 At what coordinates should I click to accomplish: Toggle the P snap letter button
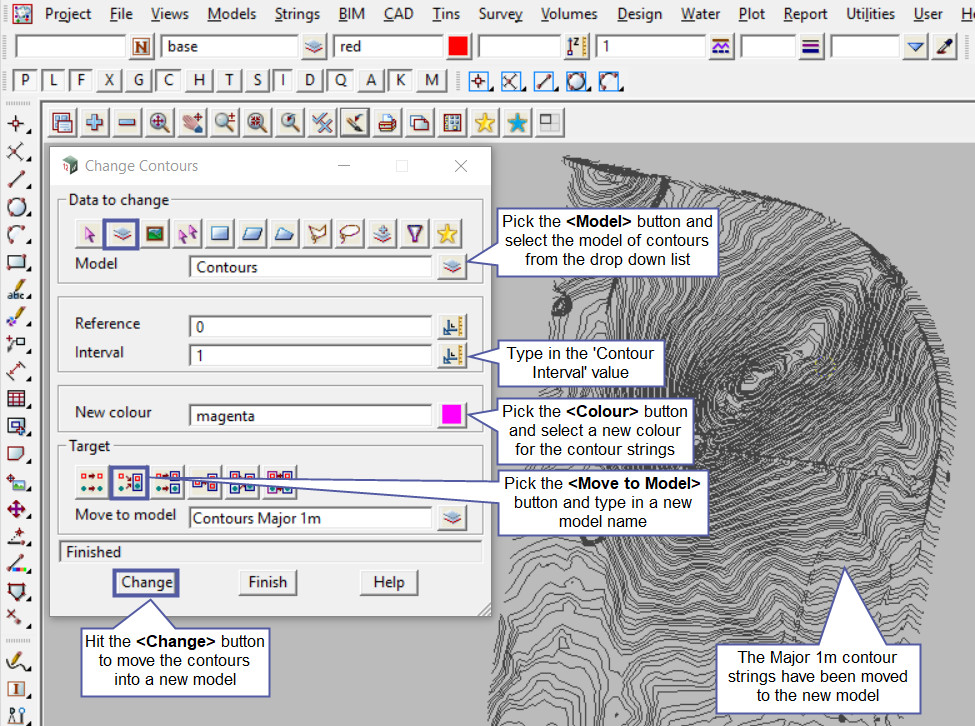[x=24, y=81]
